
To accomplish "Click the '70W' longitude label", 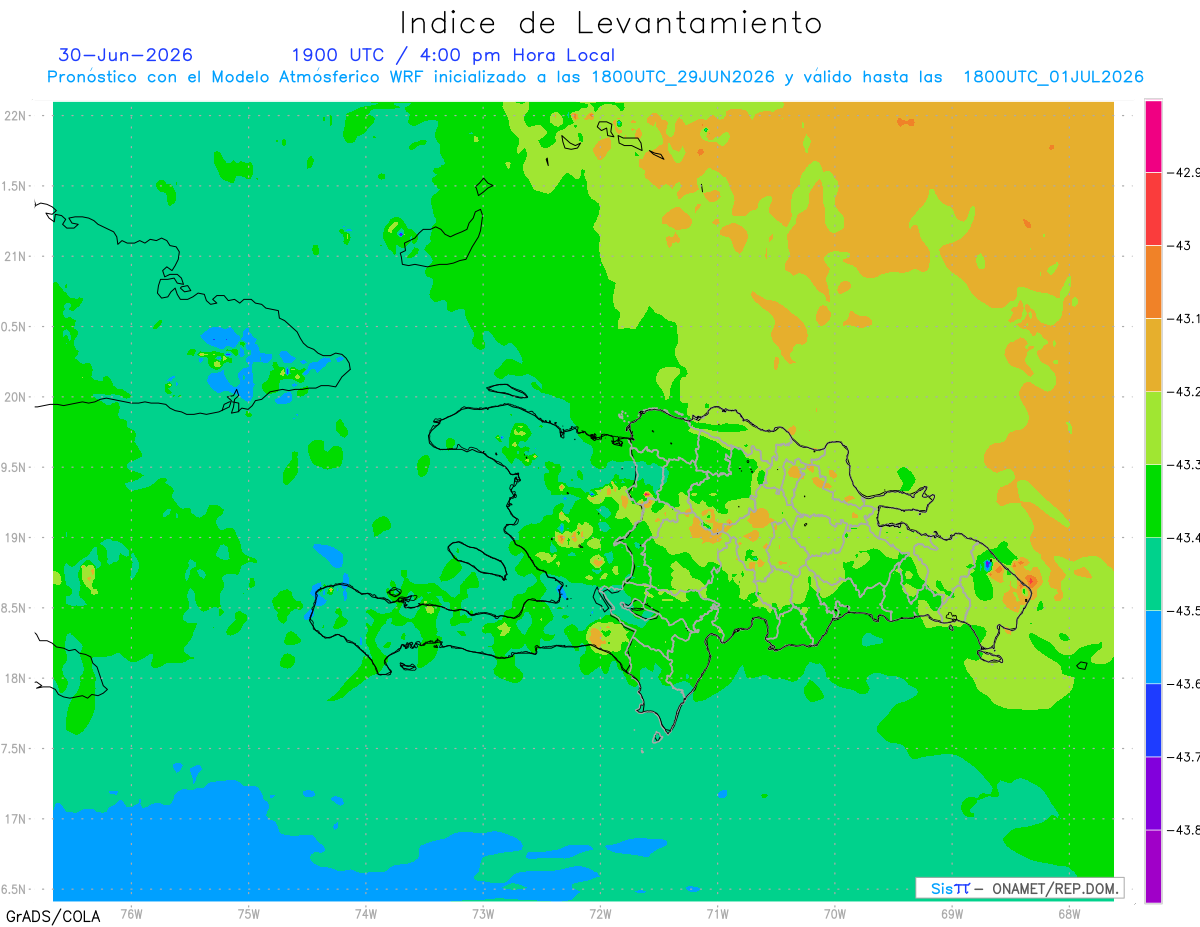I will click(835, 913).
